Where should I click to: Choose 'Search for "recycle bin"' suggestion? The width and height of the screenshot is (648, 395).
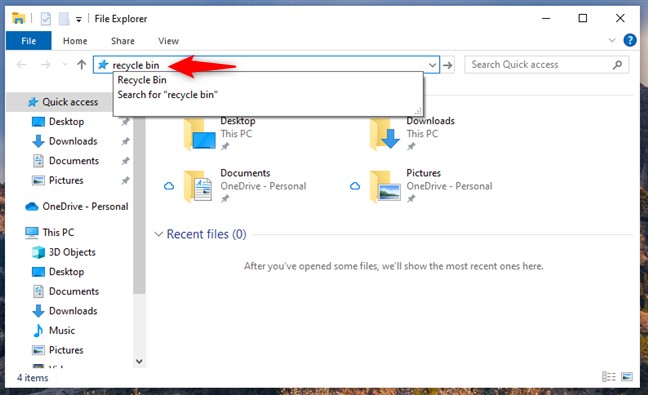167,95
